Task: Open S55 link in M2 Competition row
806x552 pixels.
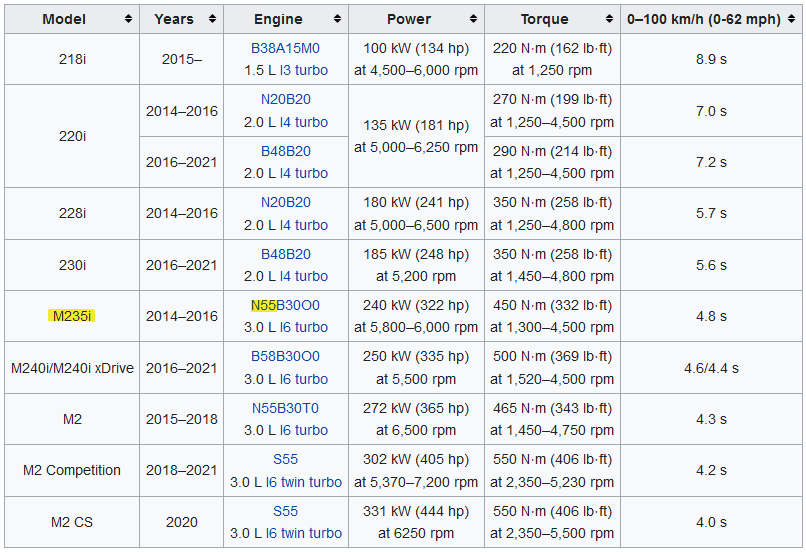Action: 285,459
